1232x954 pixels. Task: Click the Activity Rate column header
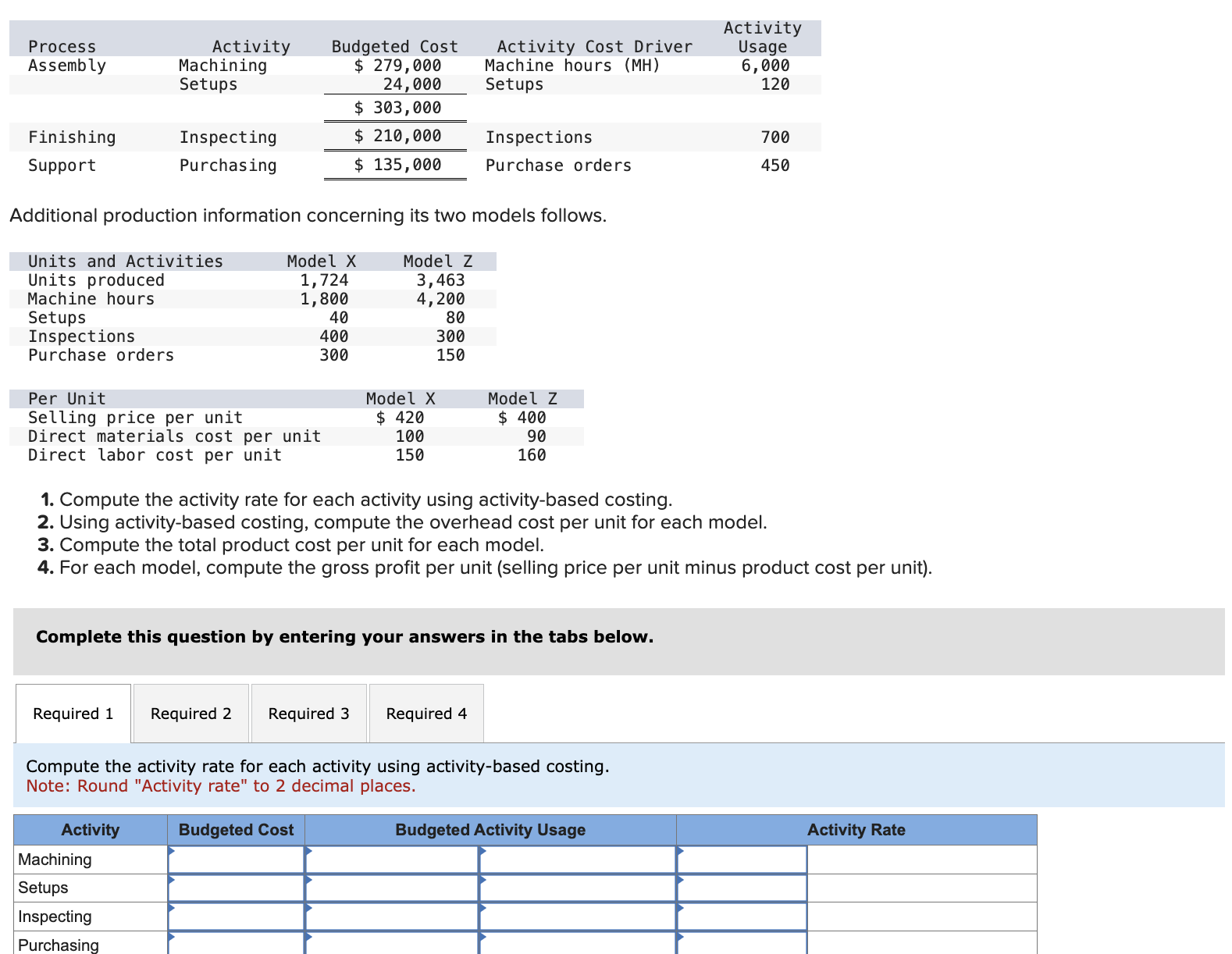click(x=856, y=830)
